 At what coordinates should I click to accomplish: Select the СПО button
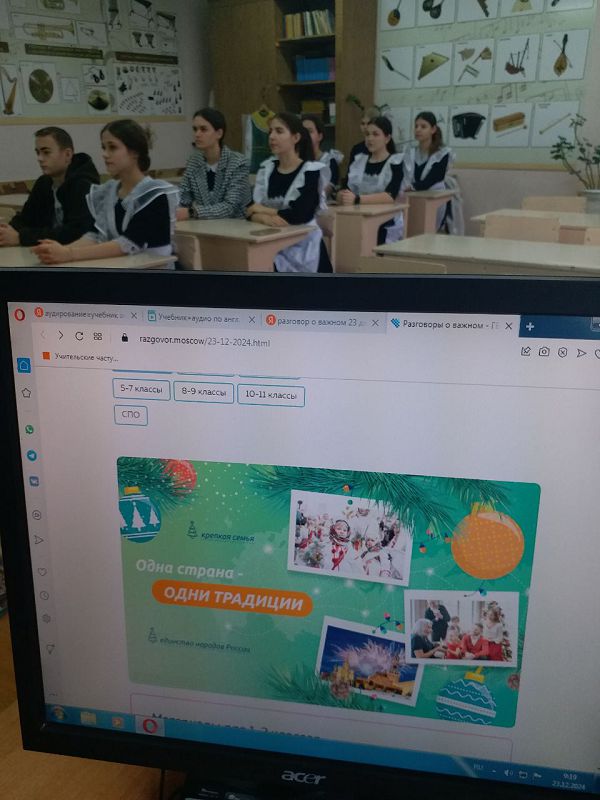tap(131, 415)
